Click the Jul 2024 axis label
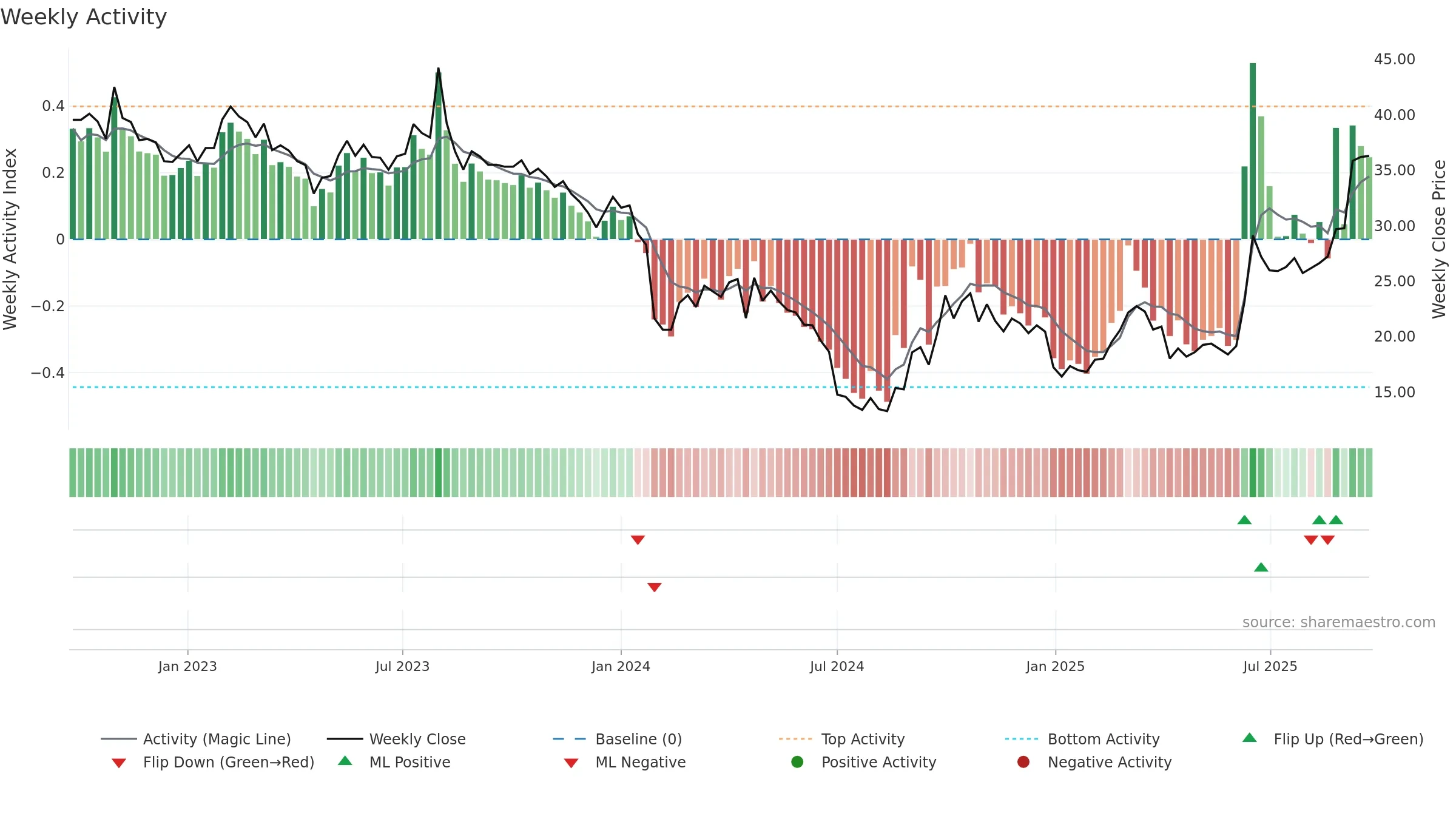The height and width of the screenshot is (819, 1456). pyautogui.click(x=837, y=666)
